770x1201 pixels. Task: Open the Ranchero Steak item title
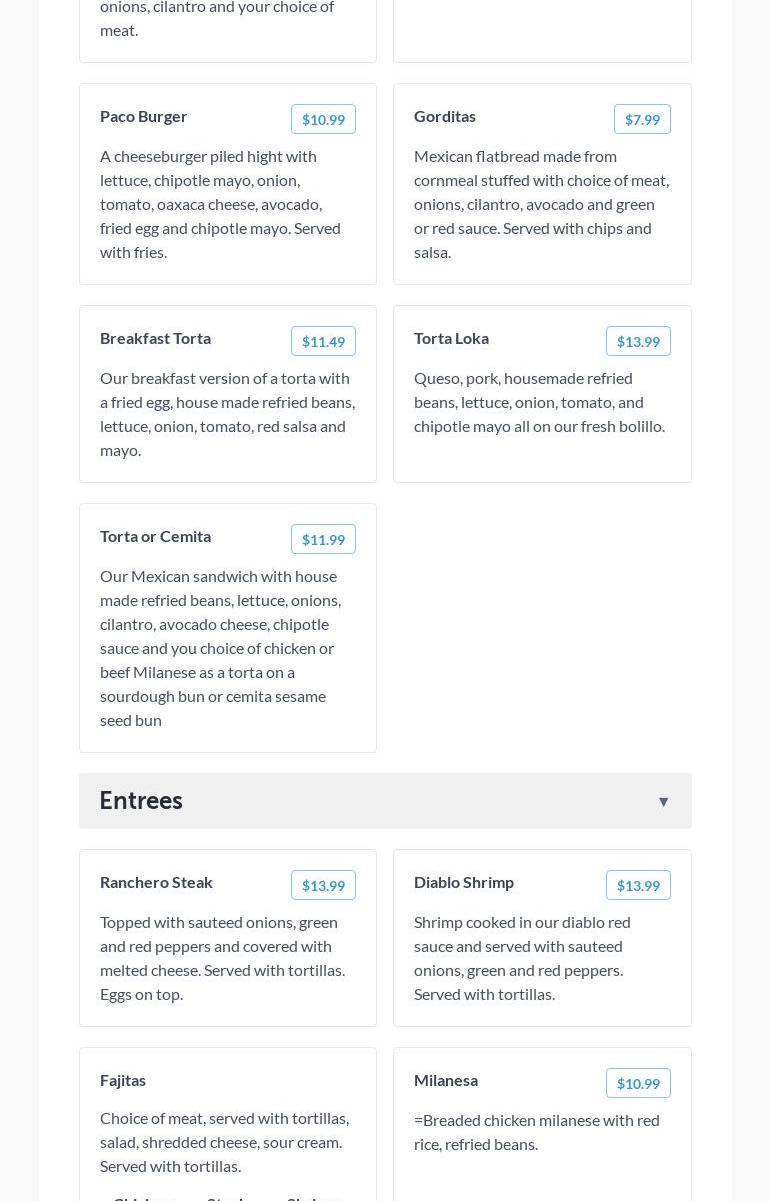point(156,882)
